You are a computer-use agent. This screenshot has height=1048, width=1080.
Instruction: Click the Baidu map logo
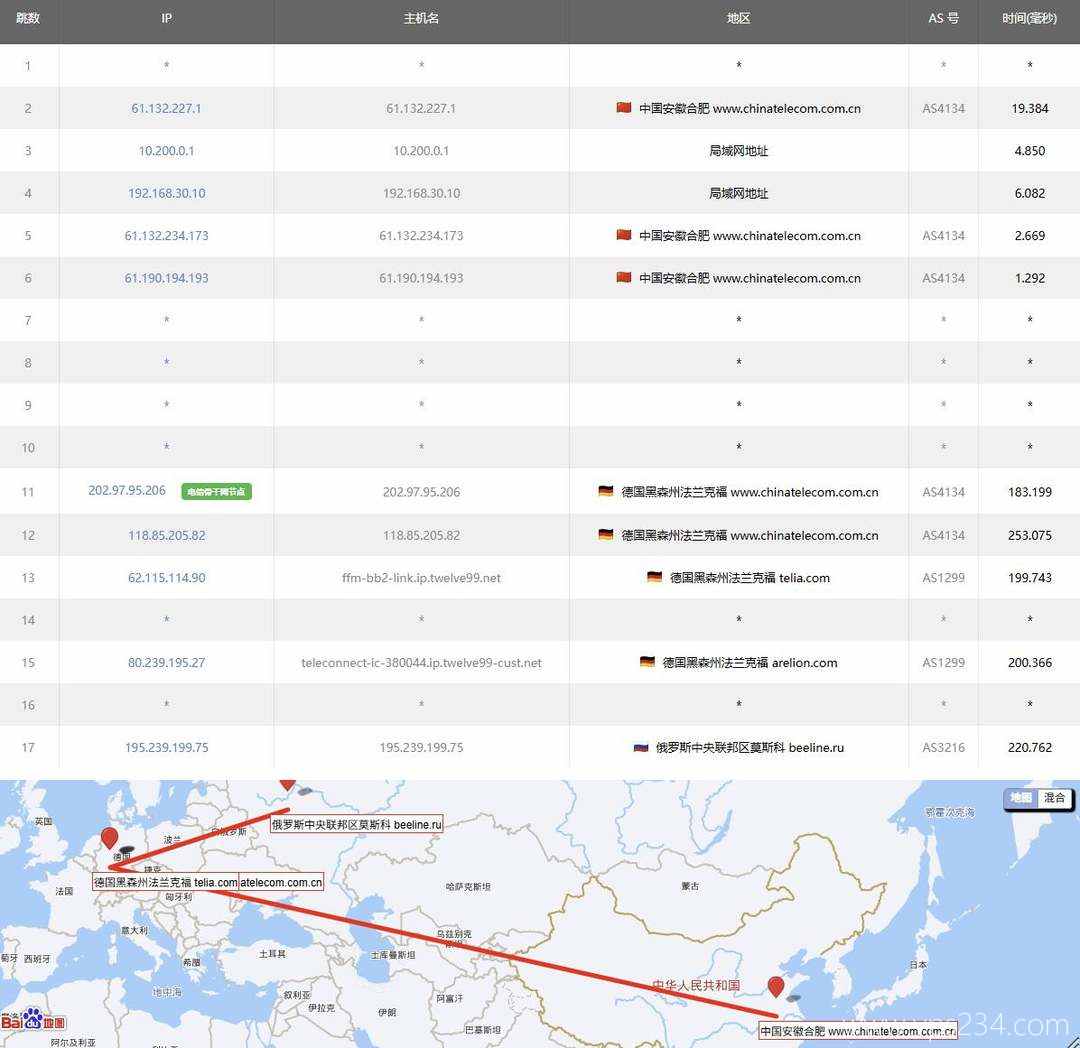pos(32,1020)
